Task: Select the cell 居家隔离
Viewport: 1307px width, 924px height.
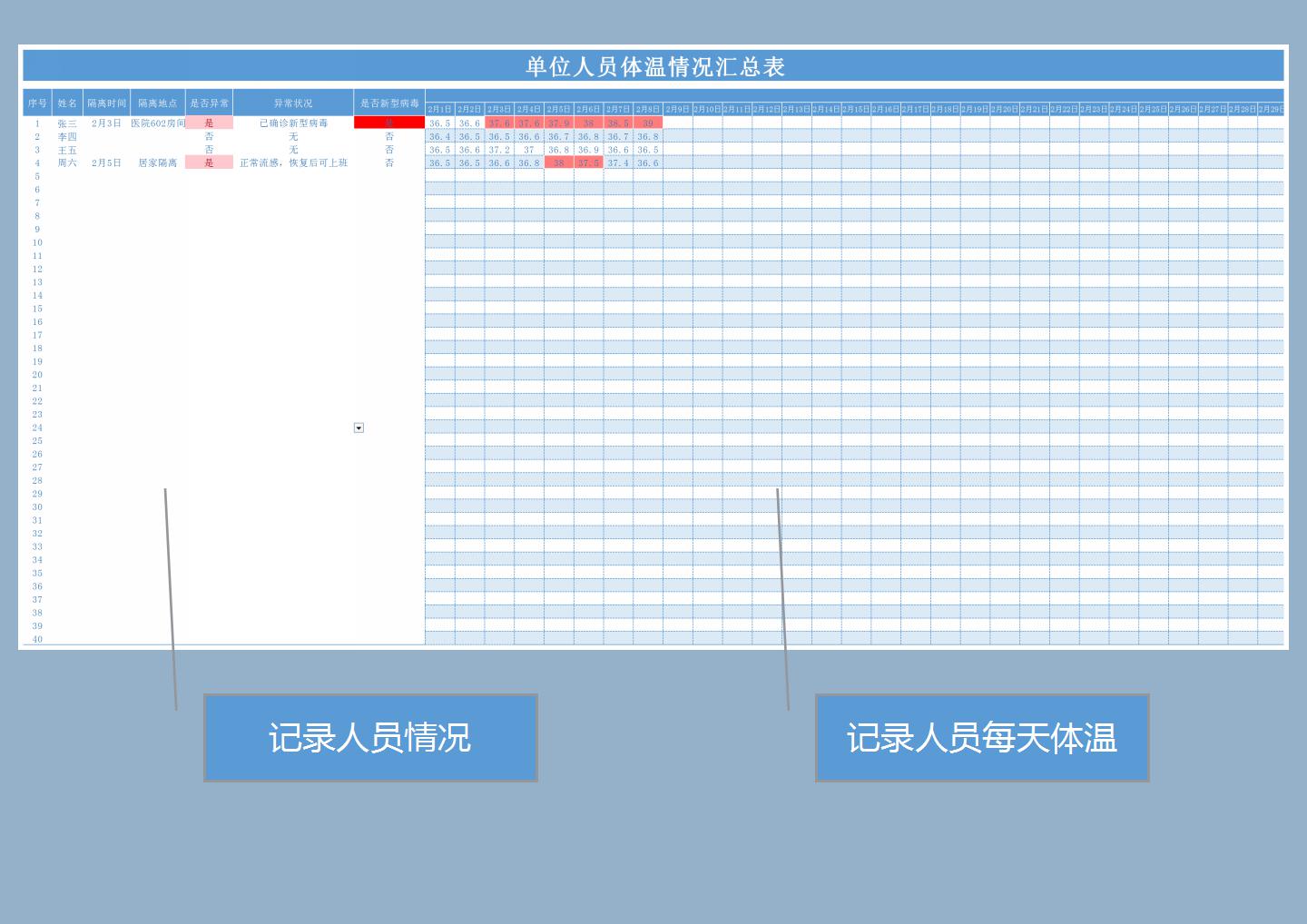Action: point(158,162)
